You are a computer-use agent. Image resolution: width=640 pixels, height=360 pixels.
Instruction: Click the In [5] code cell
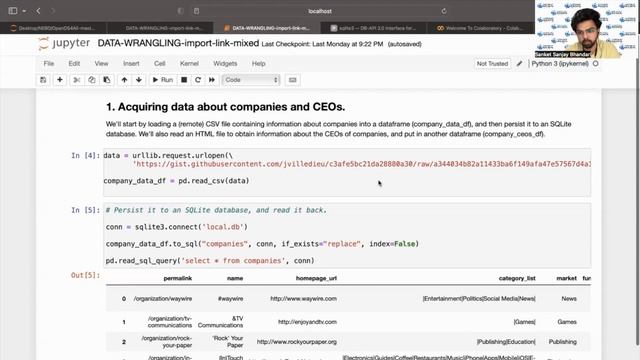(x=347, y=236)
